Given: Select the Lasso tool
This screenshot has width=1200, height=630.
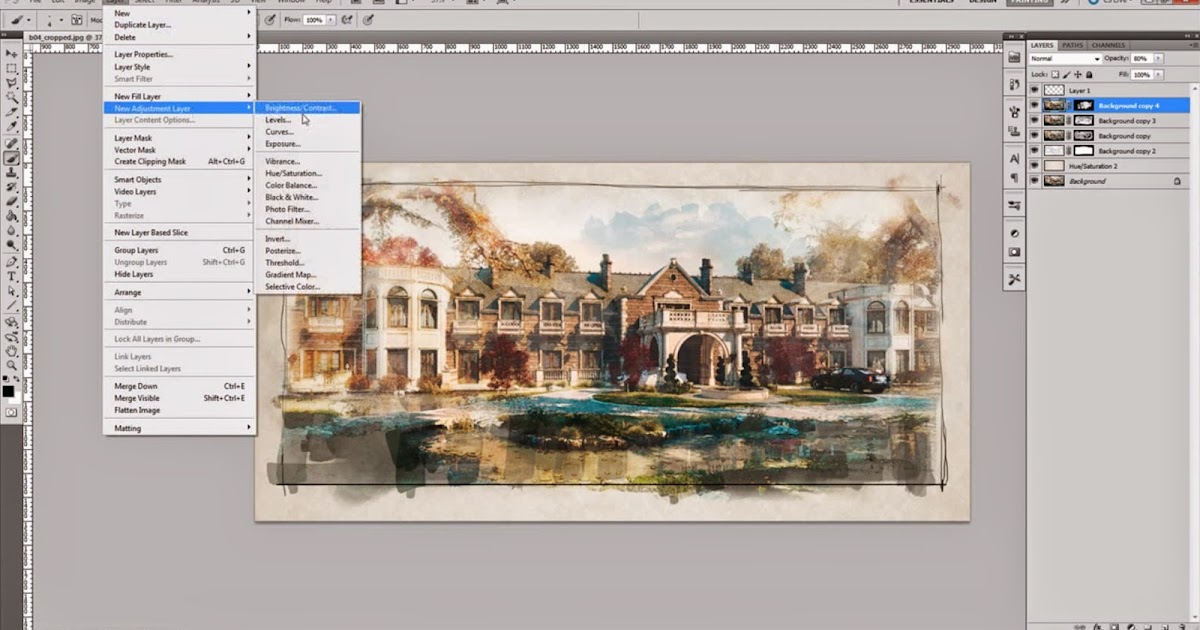Looking at the screenshot, I should (12, 83).
